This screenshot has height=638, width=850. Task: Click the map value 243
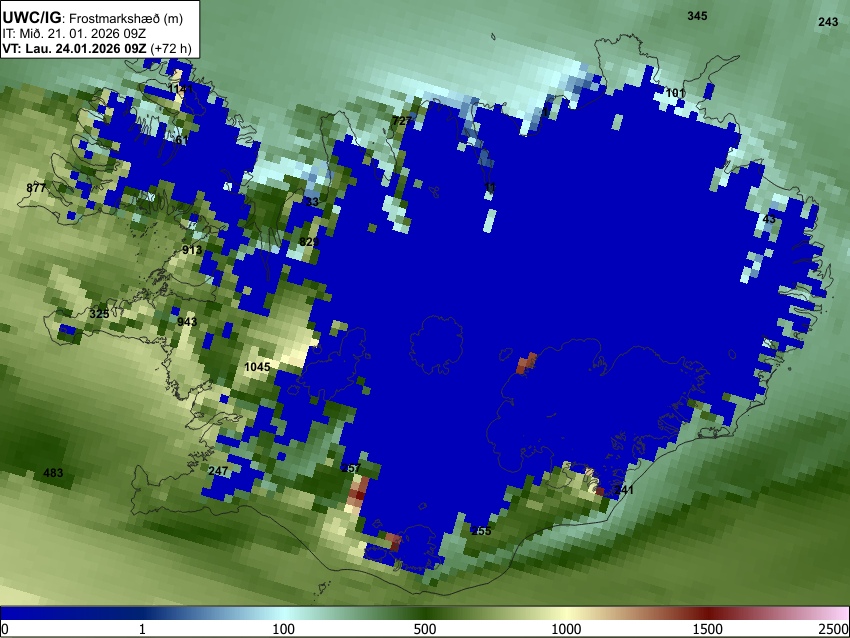(x=828, y=22)
